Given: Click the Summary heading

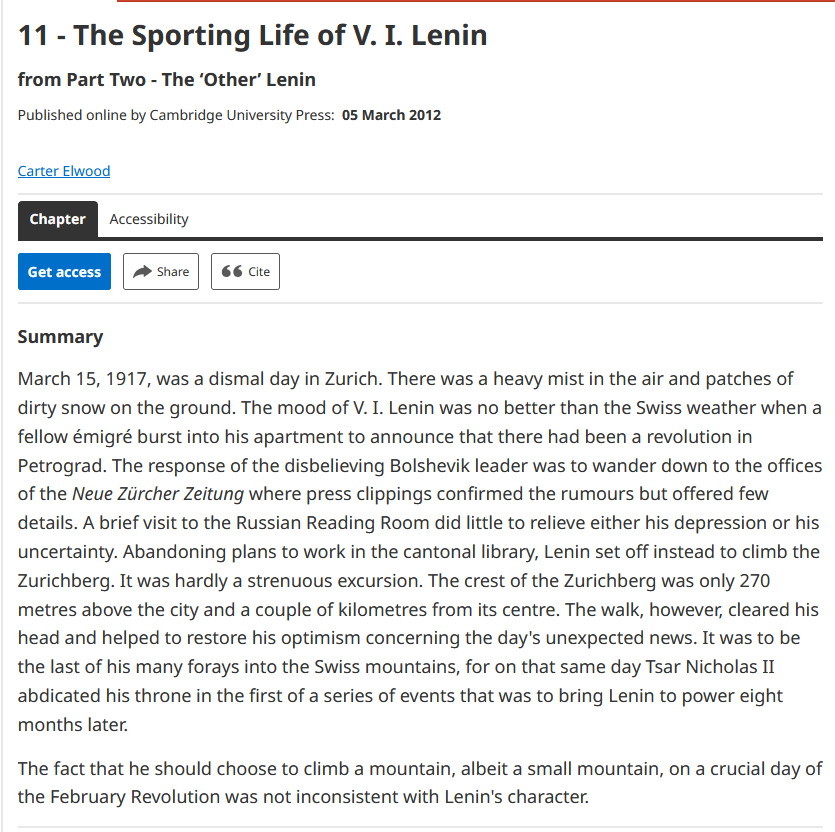Looking at the screenshot, I should tap(60, 337).
